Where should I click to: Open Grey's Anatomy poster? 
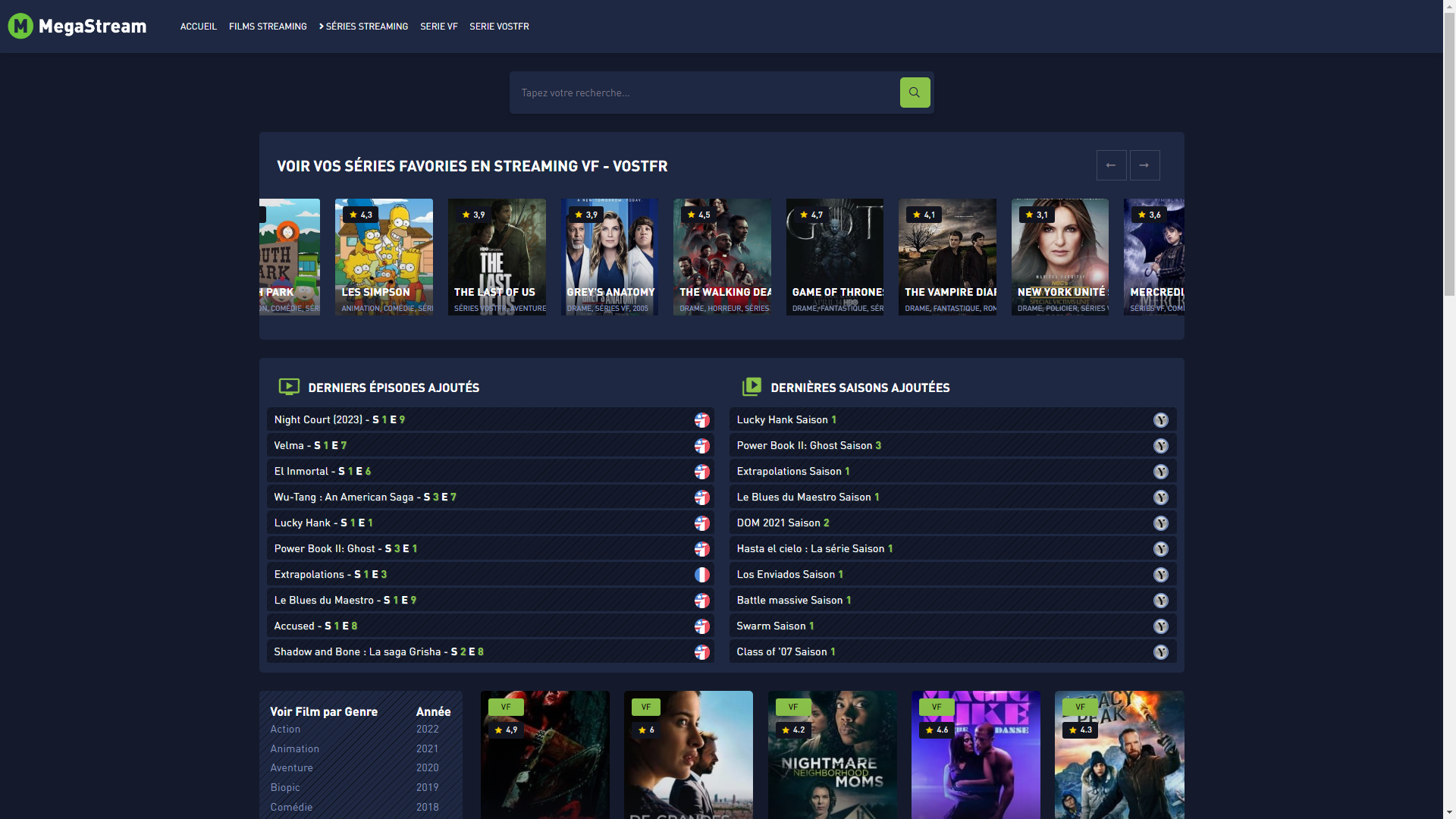(x=609, y=257)
